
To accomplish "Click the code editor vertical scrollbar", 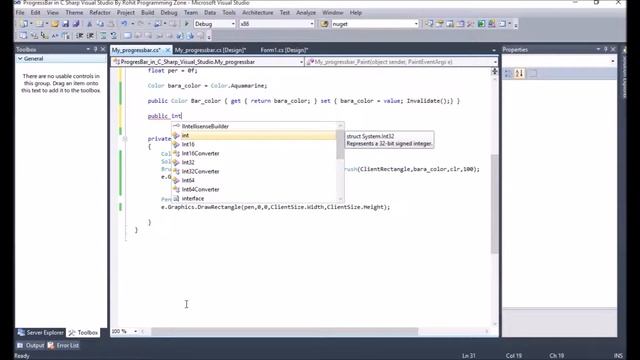I will (x=494, y=200).
